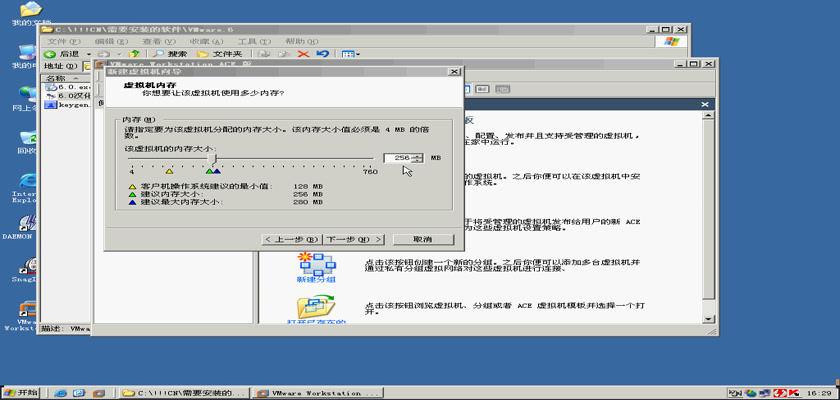This screenshot has width=840, height=400.
Task: Close the VMware home tab with white X
Action: tap(705, 104)
